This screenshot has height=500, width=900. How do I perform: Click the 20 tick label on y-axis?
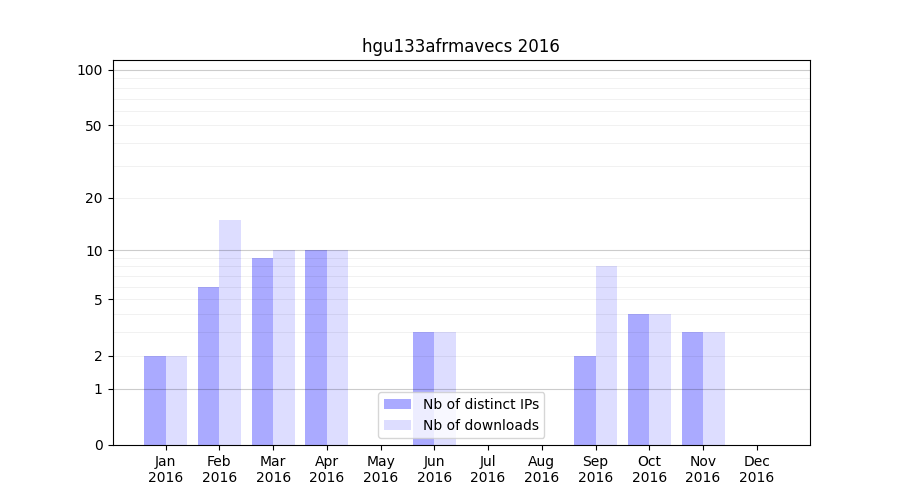(94, 198)
